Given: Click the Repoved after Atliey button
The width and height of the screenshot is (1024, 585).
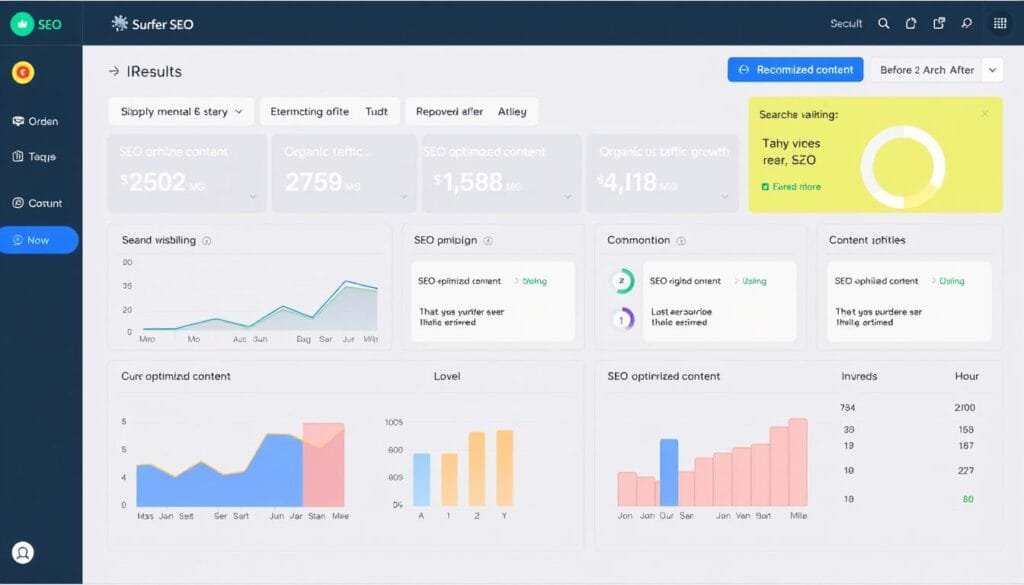Looking at the screenshot, I should point(471,112).
